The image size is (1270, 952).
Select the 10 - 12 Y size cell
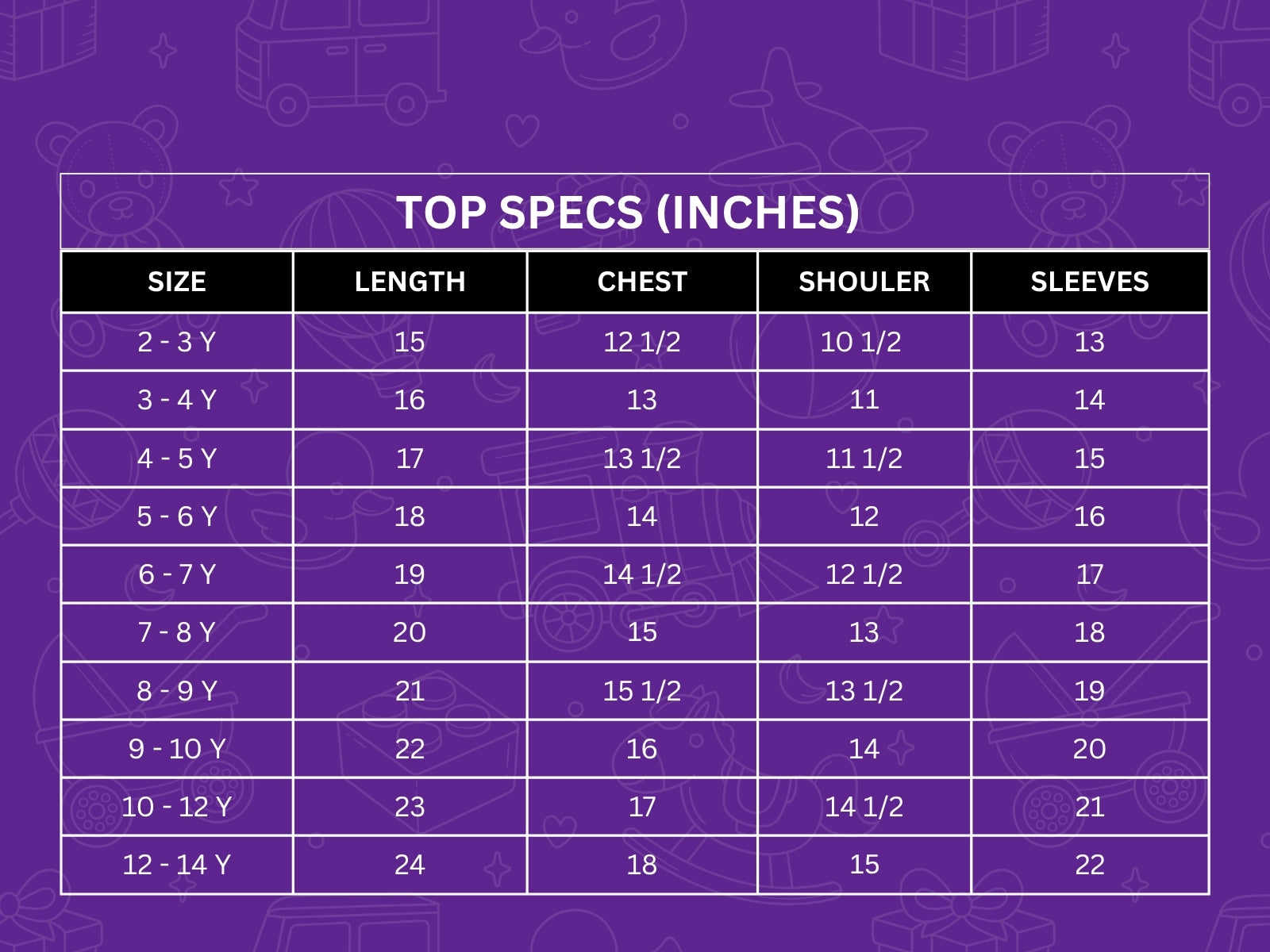pyautogui.click(x=177, y=807)
